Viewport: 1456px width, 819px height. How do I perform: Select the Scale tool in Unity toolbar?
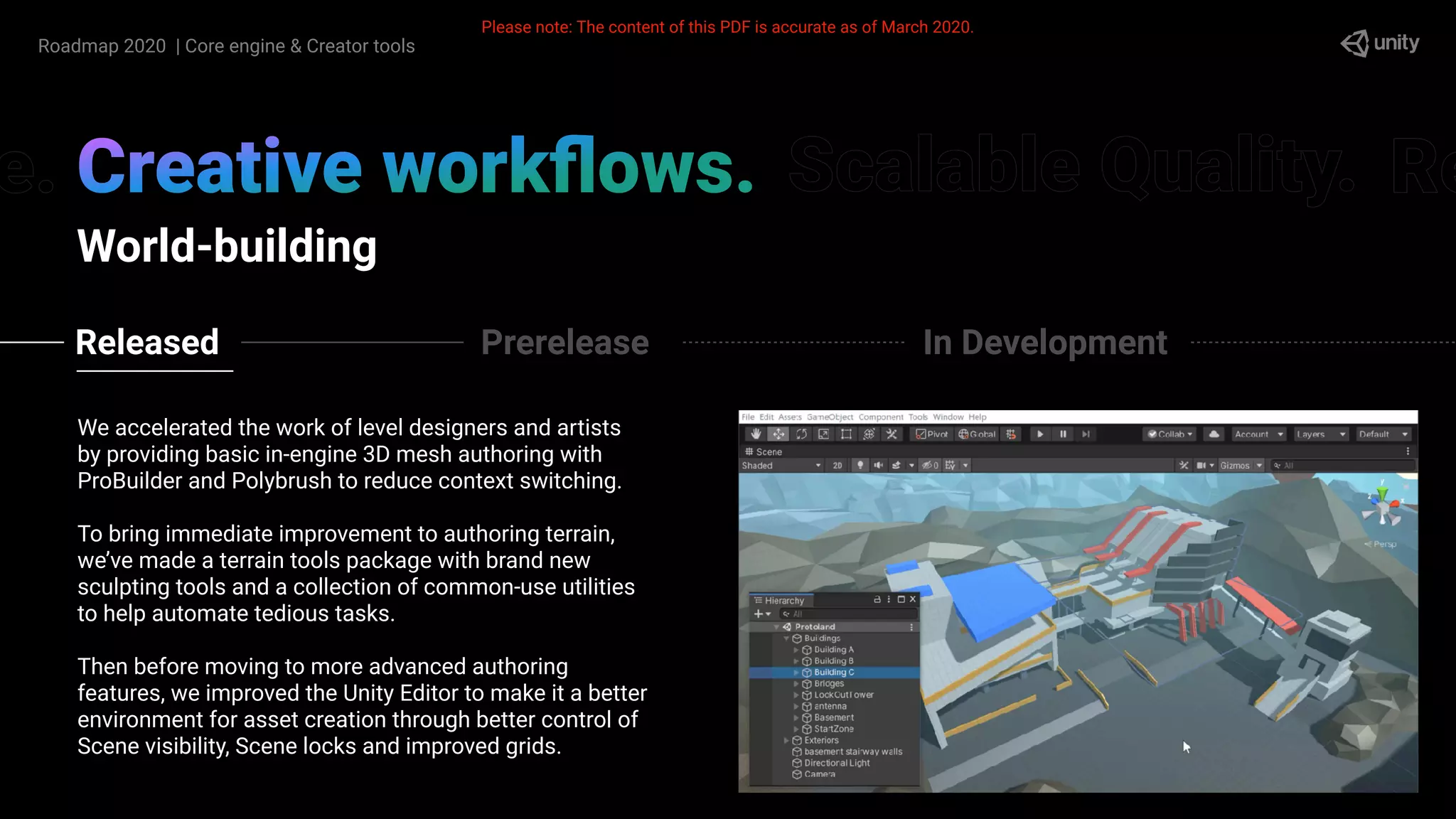pos(823,434)
